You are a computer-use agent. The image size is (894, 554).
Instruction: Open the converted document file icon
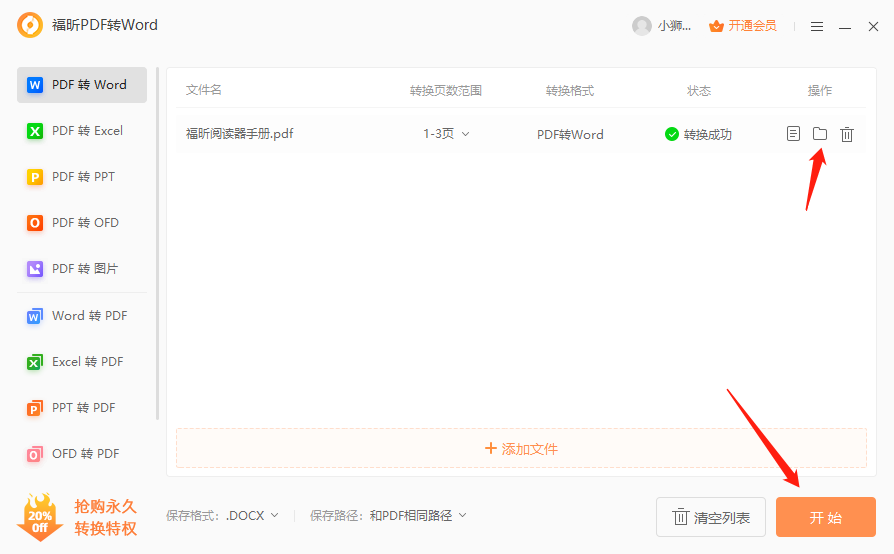coord(793,134)
